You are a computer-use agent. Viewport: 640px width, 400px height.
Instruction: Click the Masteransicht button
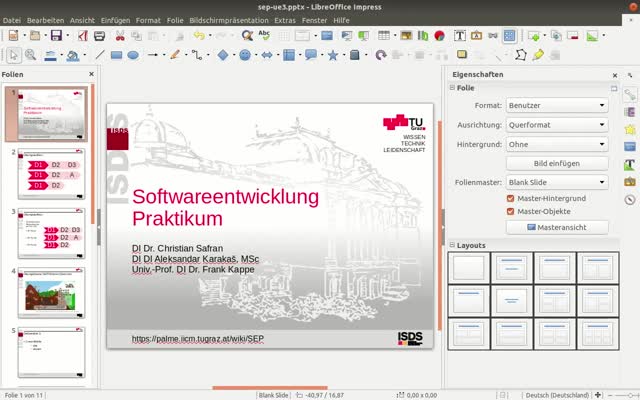pyautogui.click(x=557, y=227)
